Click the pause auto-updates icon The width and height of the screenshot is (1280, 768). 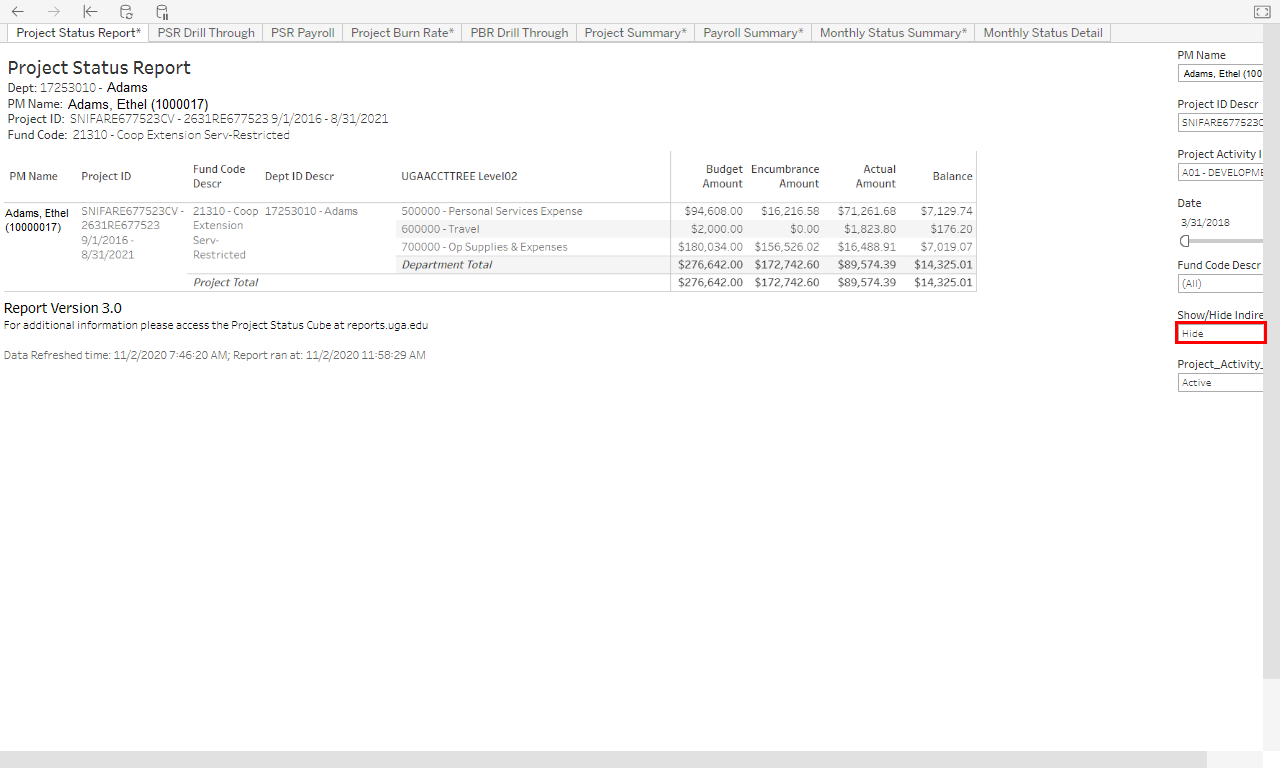click(162, 12)
